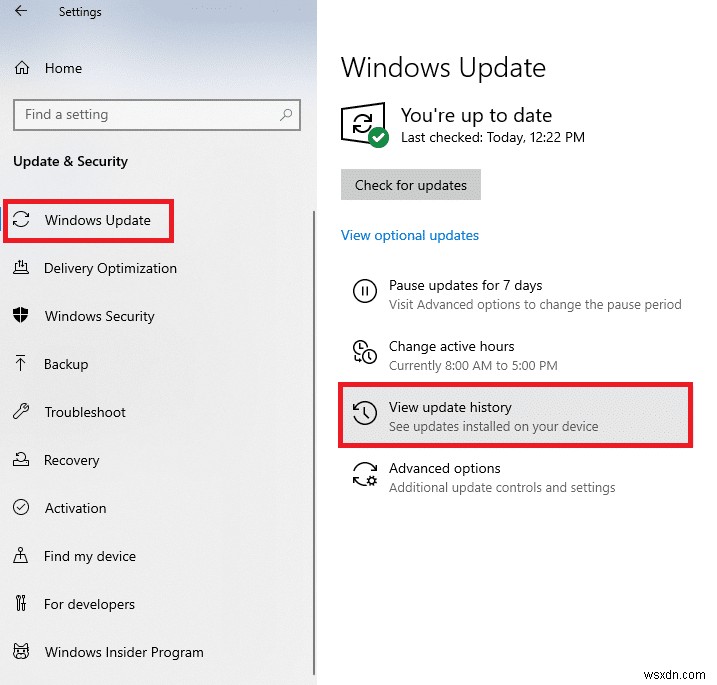Image resolution: width=717 pixels, height=685 pixels.
Task: Click the Find my device person icon
Action: [20, 556]
